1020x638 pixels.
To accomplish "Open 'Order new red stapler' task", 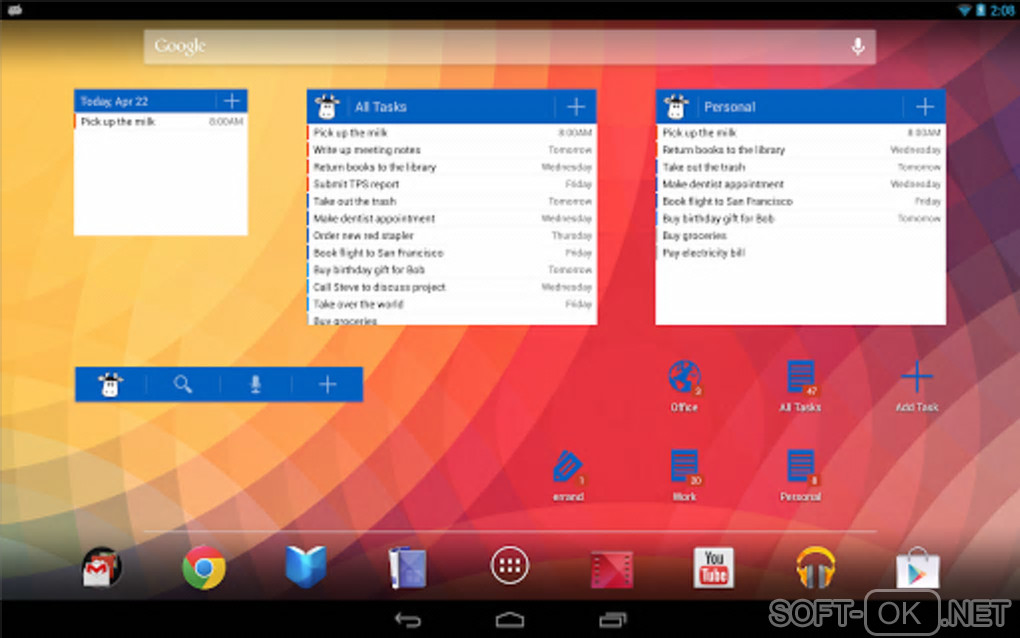I will 451,235.
